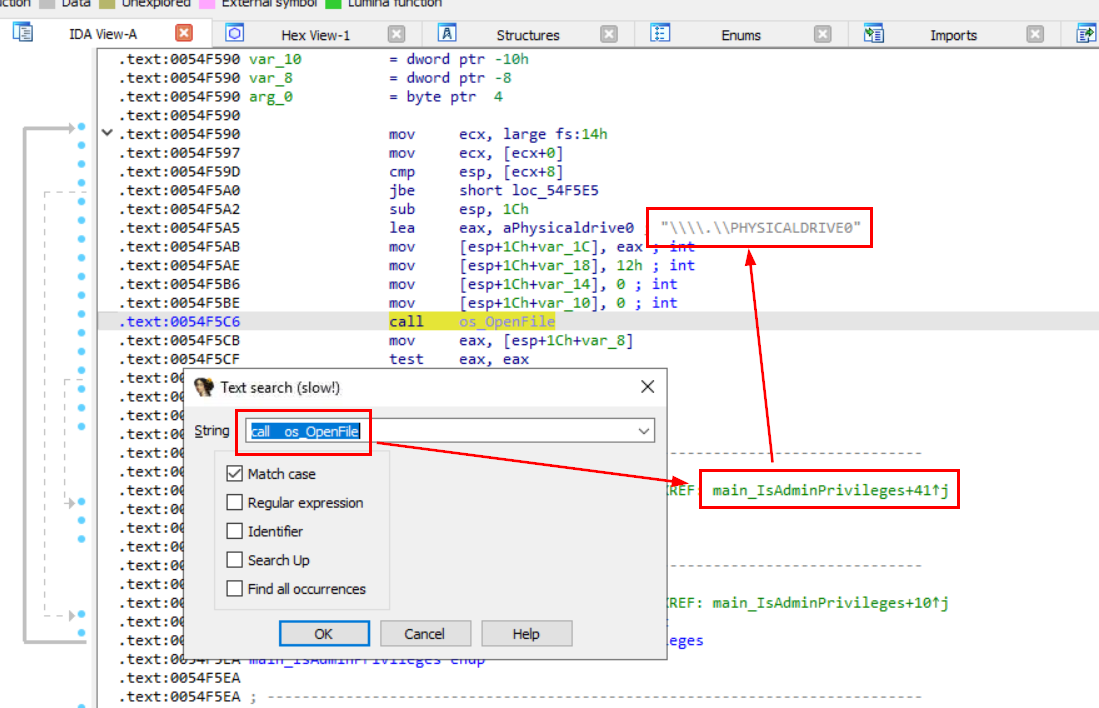
Task: Open the String search history dropdown
Action: (x=645, y=431)
